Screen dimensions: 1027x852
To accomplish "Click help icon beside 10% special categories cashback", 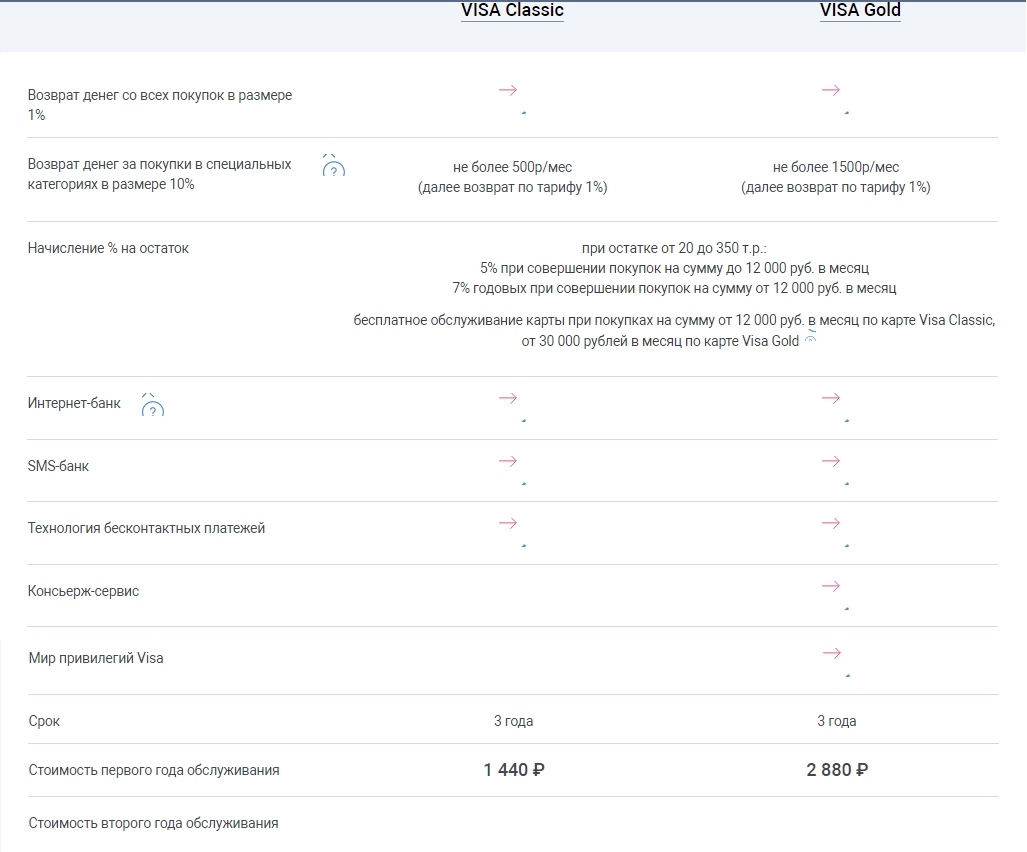I will coord(333,168).
